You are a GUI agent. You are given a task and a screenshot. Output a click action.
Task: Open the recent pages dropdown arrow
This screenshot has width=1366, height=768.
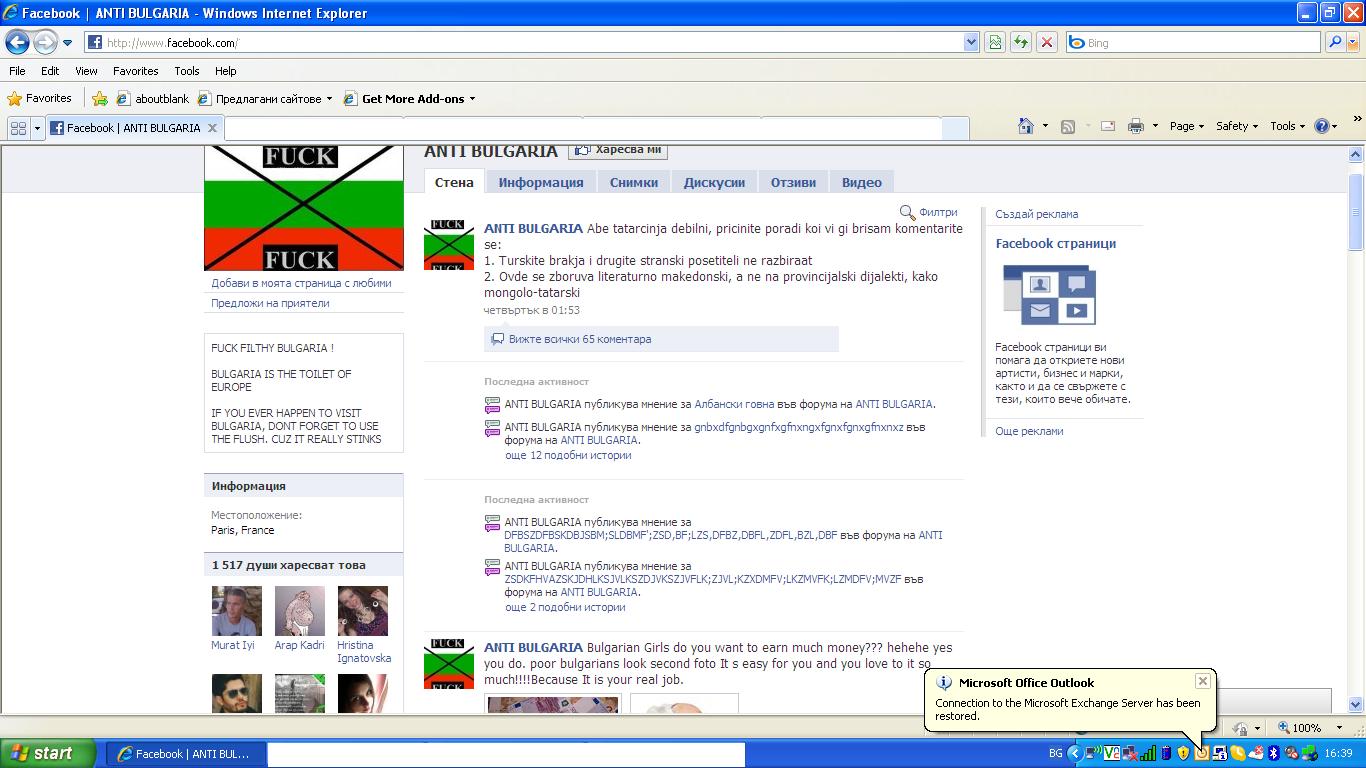[67, 43]
